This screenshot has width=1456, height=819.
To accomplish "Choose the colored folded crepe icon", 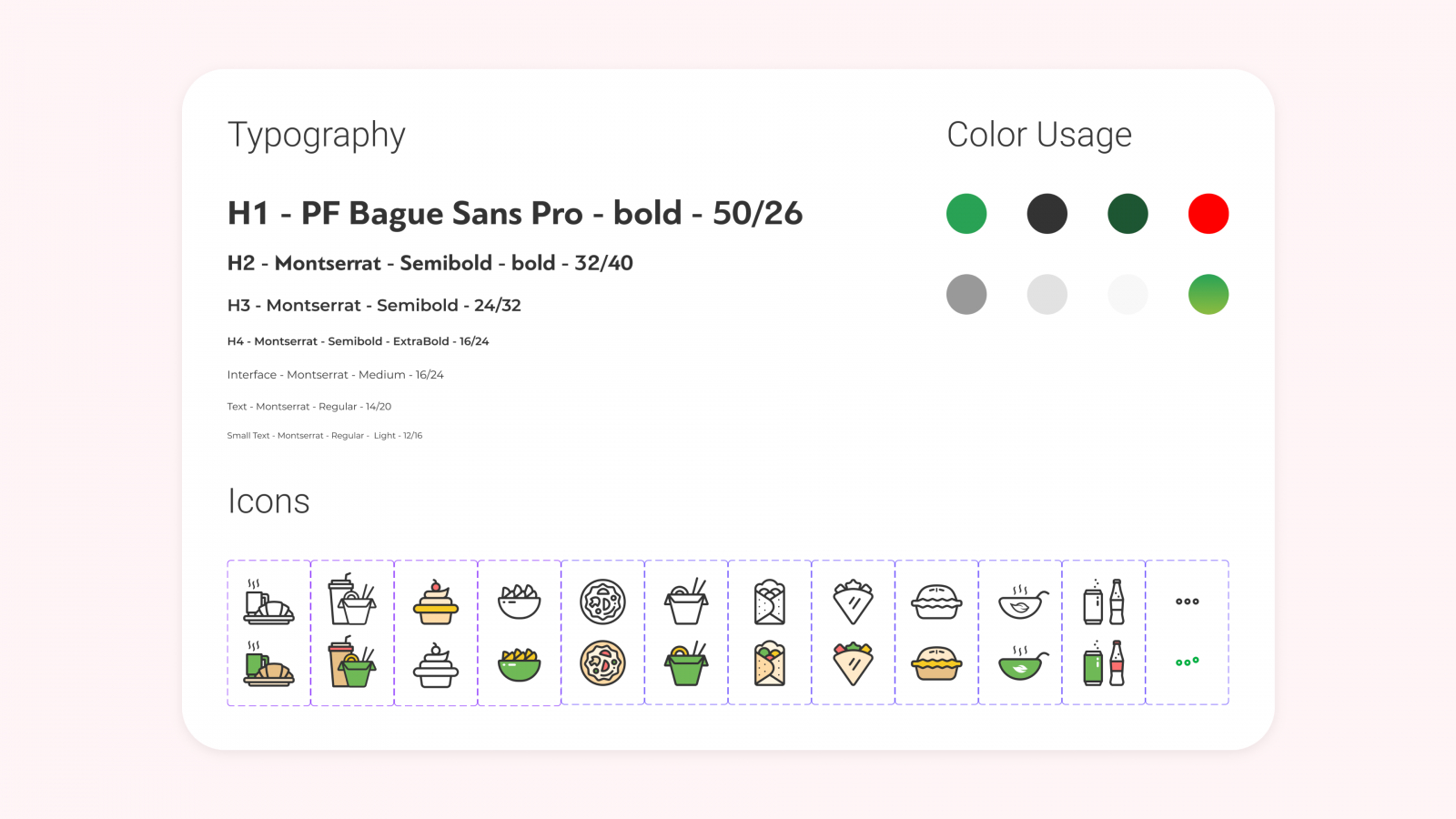I will coord(854,663).
